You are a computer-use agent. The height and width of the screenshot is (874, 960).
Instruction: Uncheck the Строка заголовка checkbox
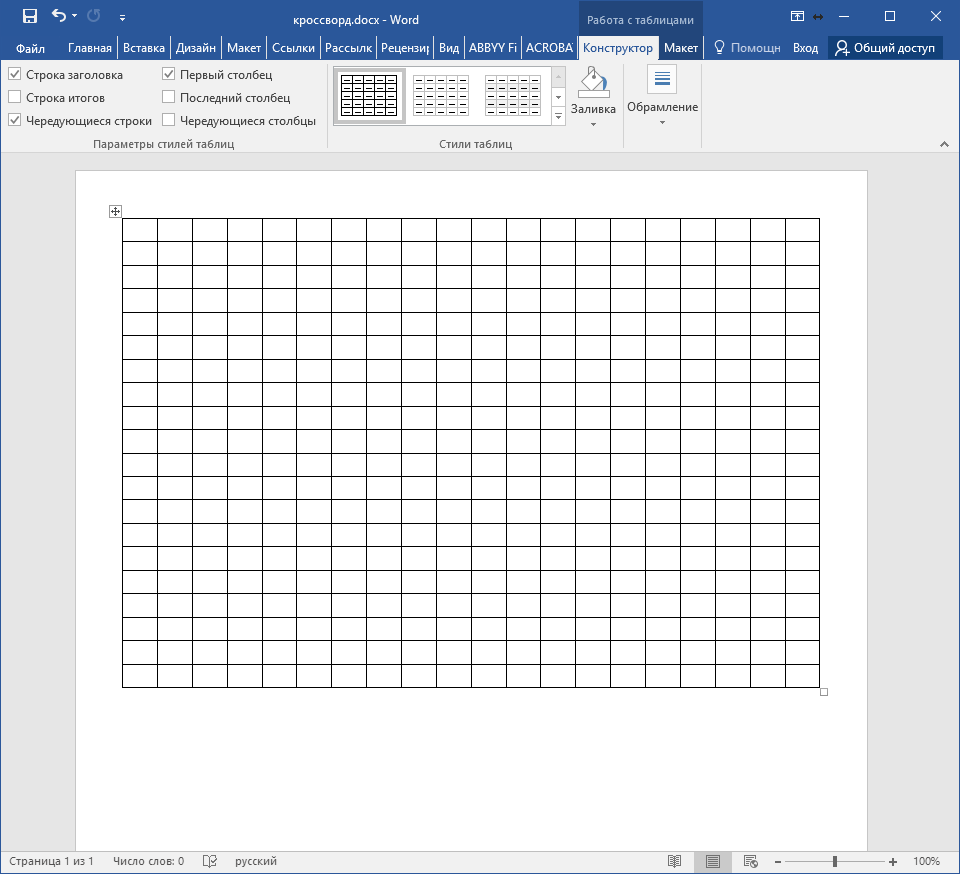(15, 74)
